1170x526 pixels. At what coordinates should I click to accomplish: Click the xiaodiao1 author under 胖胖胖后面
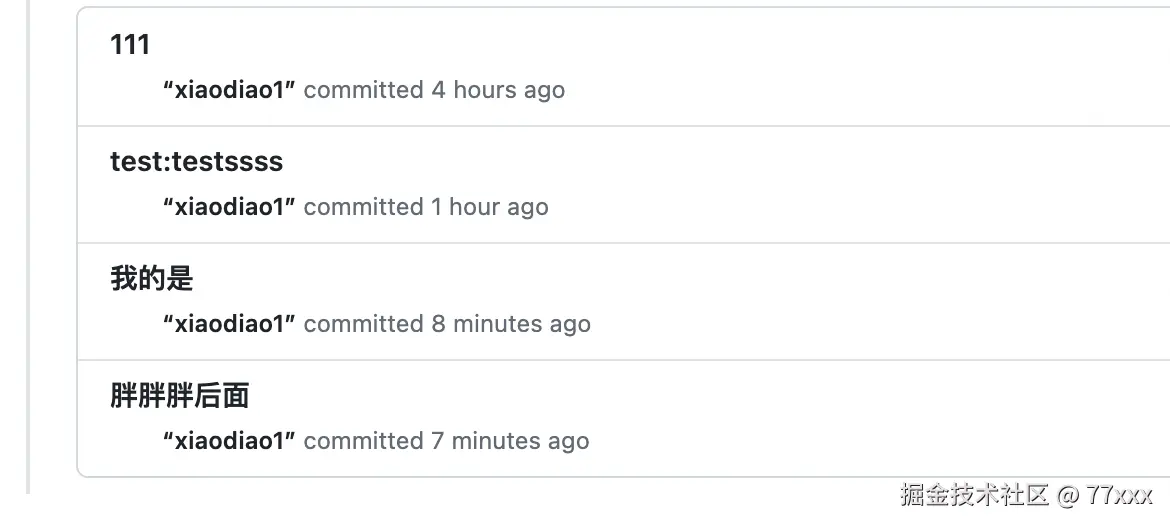click(x=229, y=441)
